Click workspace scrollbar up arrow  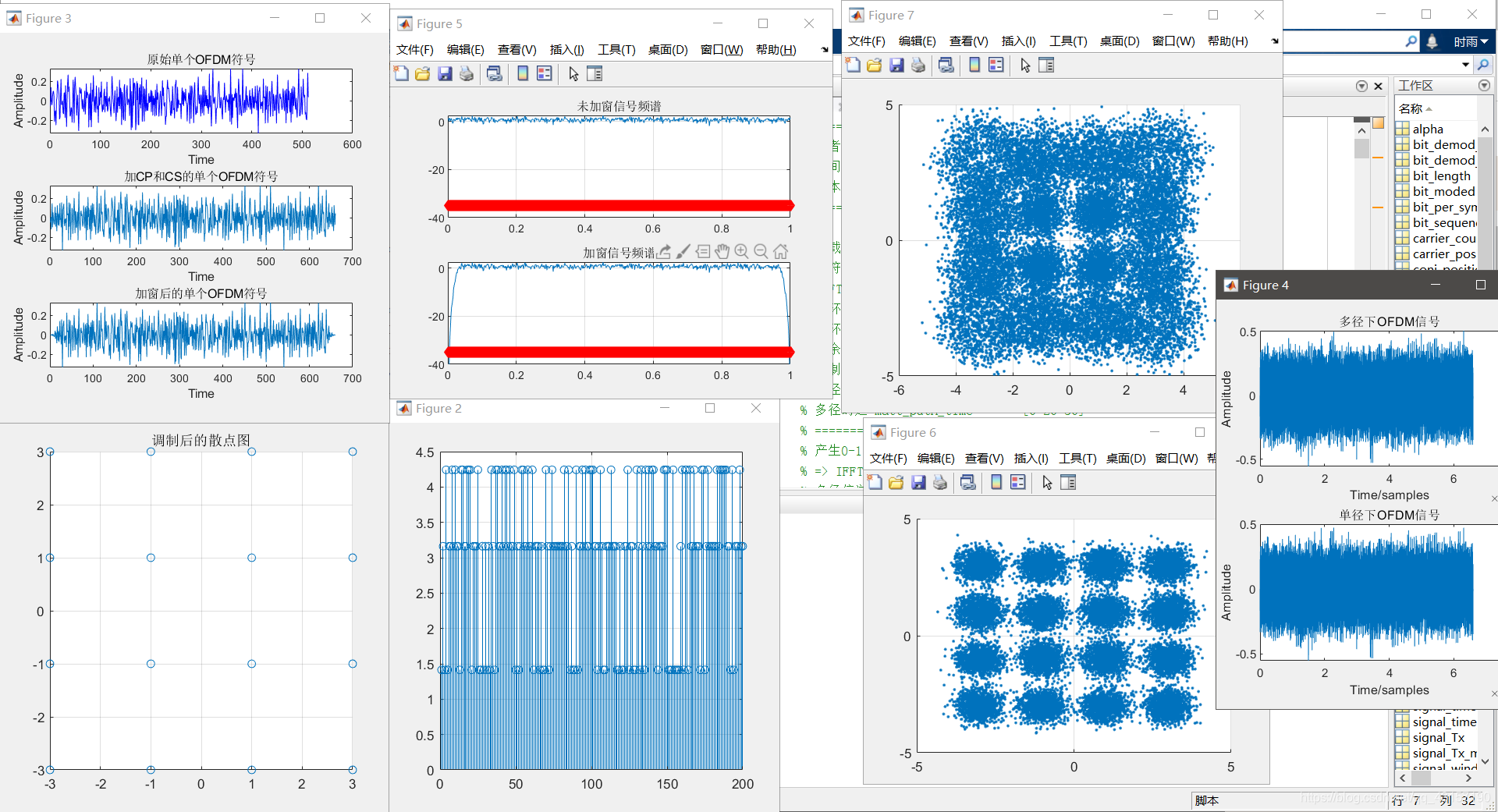1485,129
